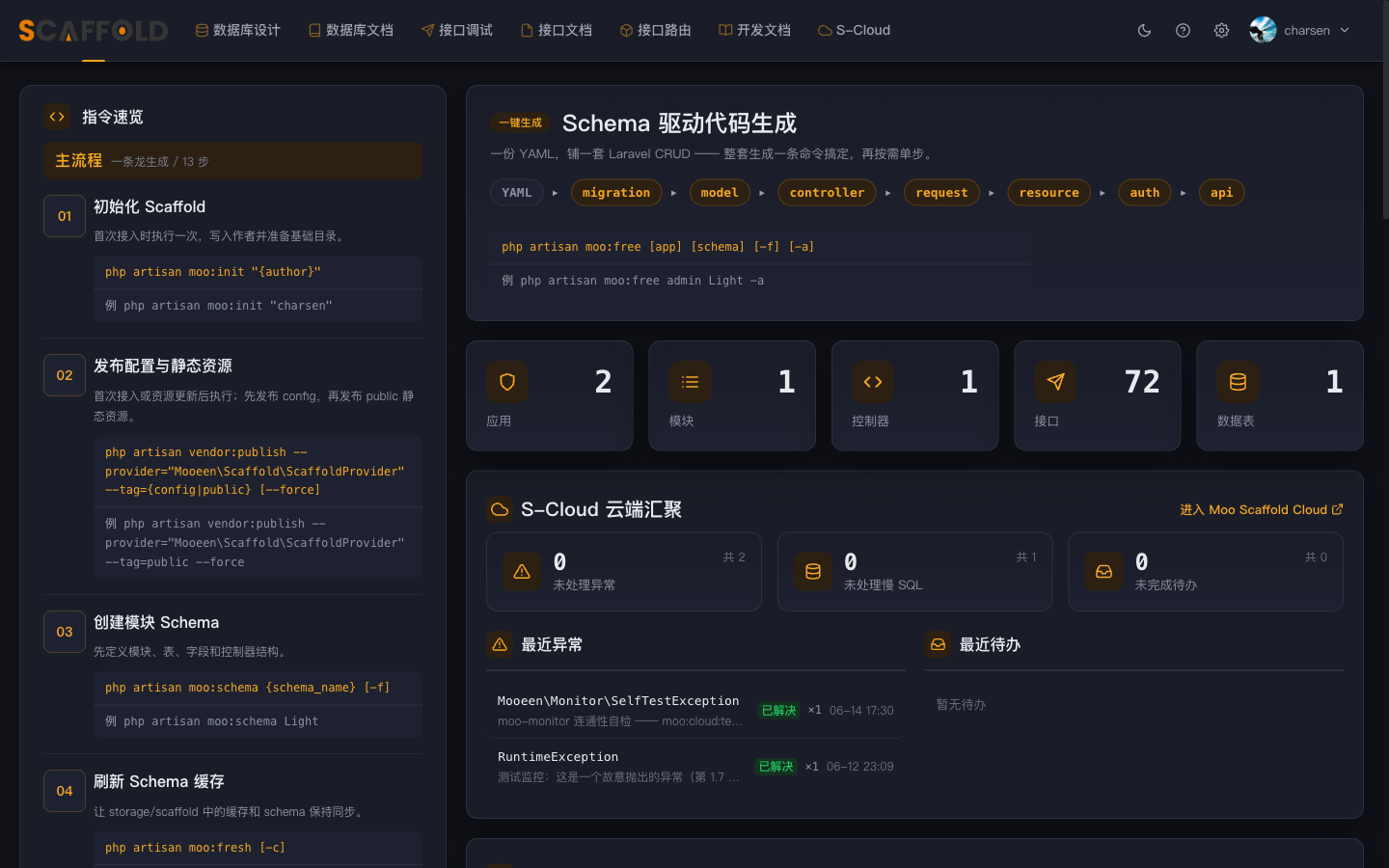Viewport: 1389px width, 868px height.
Task: Click step number 04 badge
Action: pos(65,791)
